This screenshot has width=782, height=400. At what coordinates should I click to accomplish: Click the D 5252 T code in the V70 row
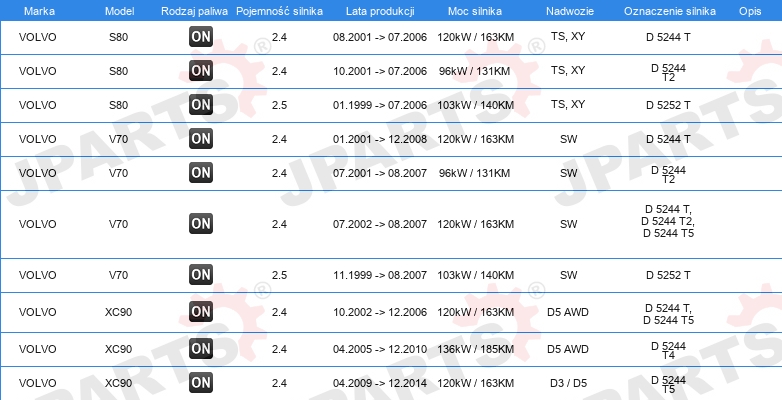pyautogui.click(x=668, y=275)
